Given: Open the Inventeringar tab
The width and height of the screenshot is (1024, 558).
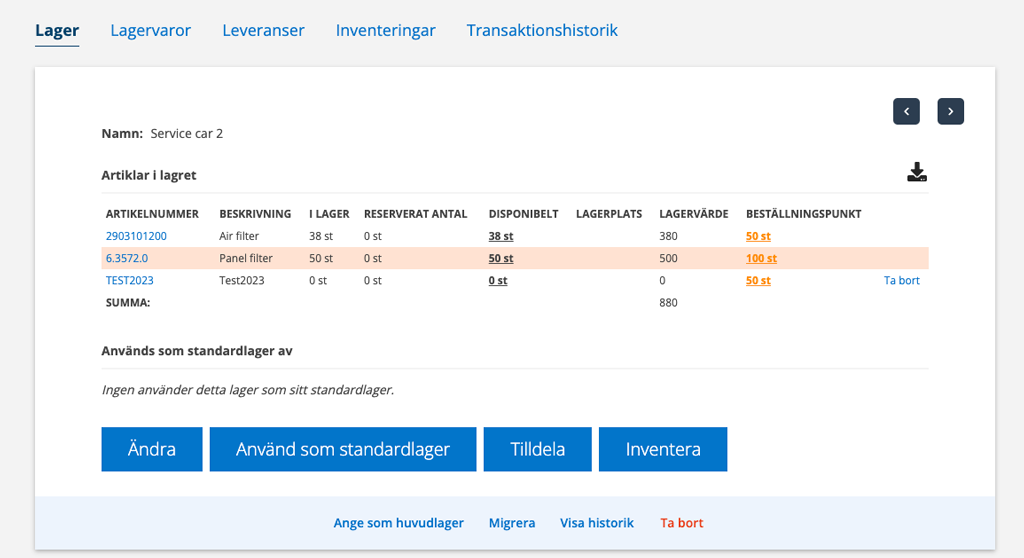Looking at the screenshot, I should [x=385, y=30].
